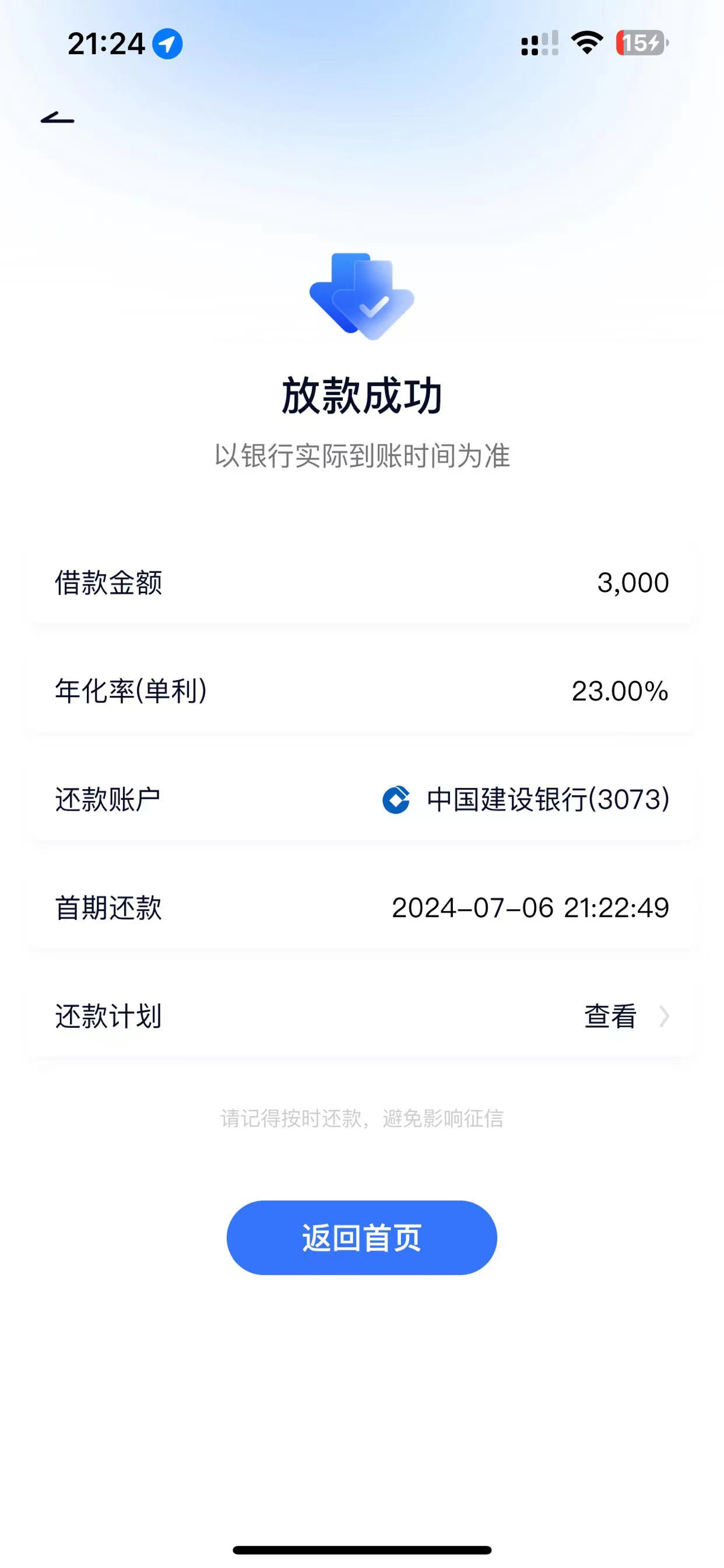
Task: Tap the back arrow icon
Action: (x=57, y=117)
